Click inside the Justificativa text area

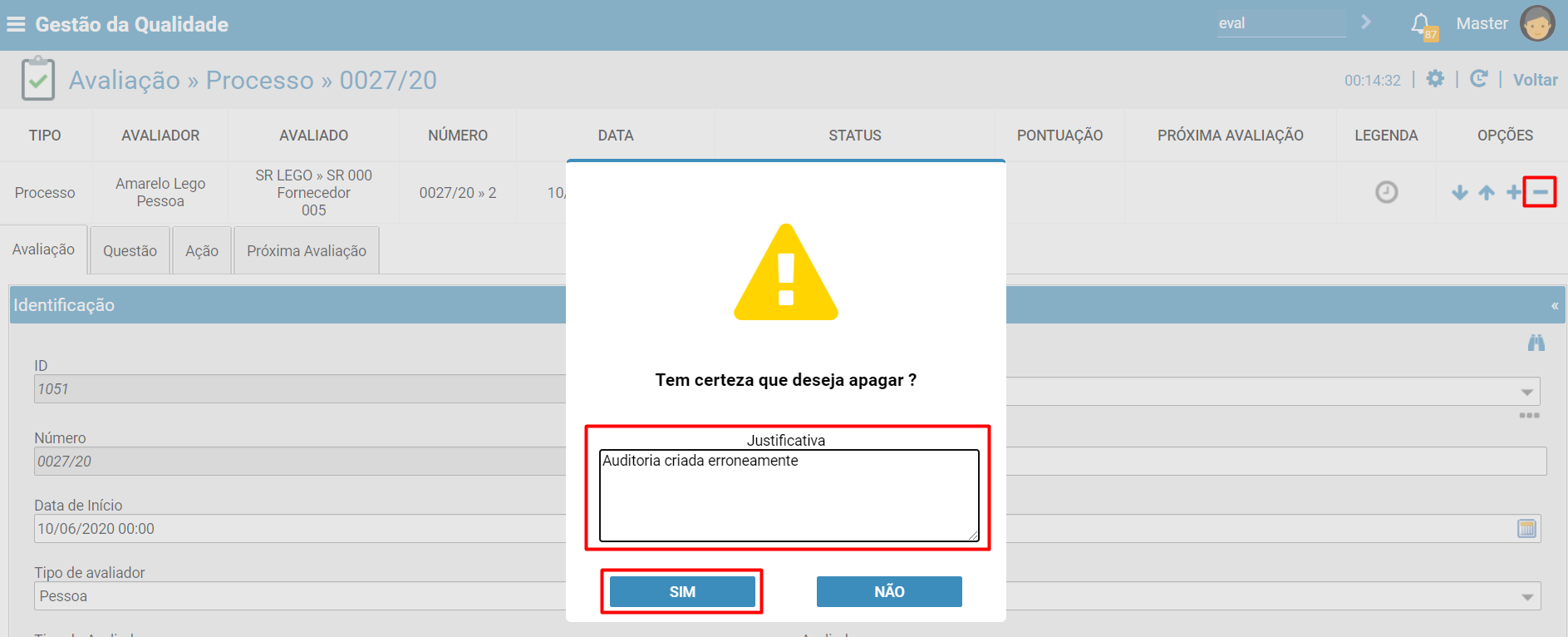[x=789, y=496]
